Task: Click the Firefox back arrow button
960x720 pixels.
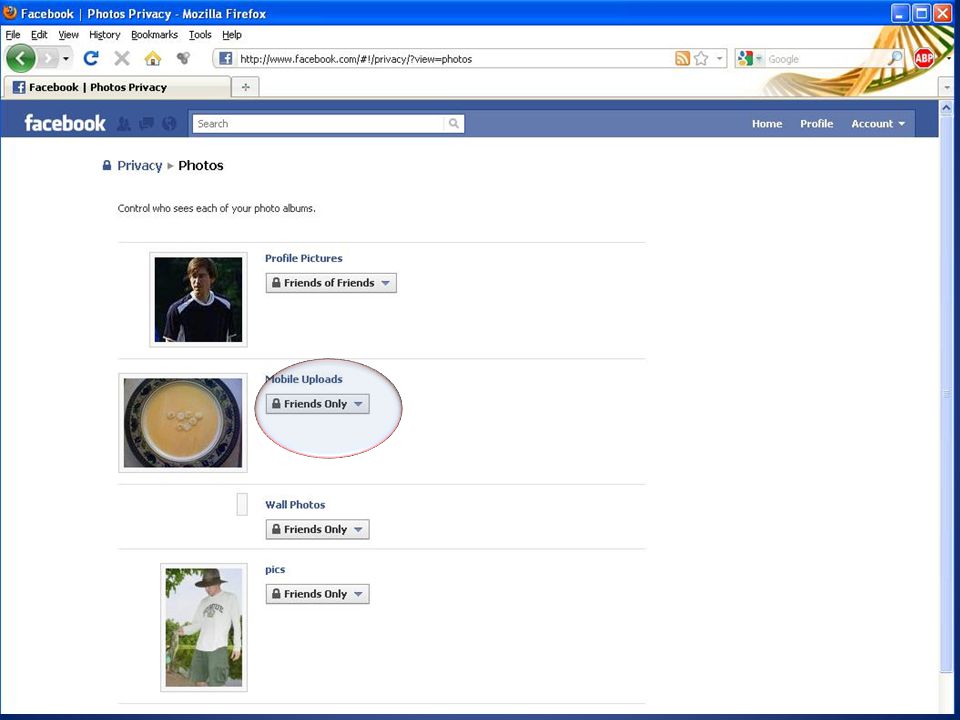Action: pyautogui.click(x=21, y=59)
